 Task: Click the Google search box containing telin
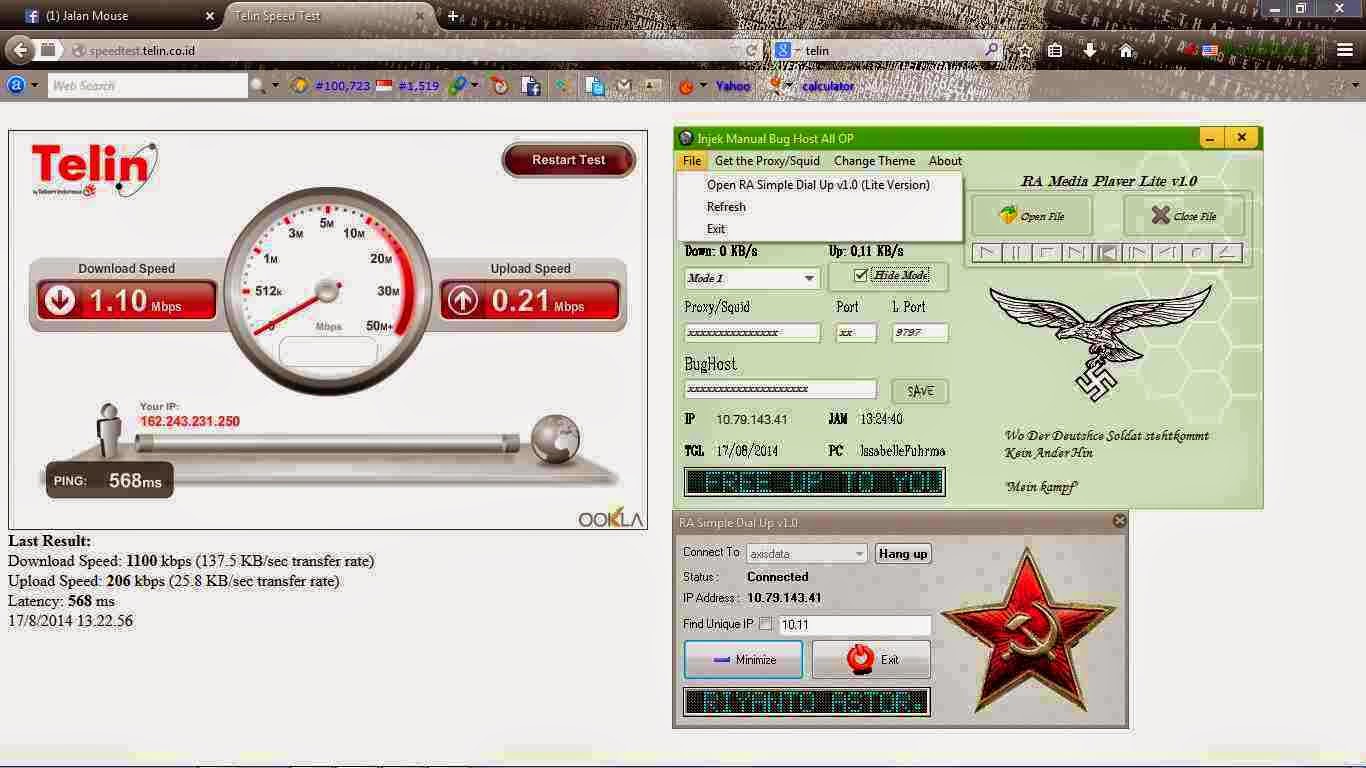(x=885, y=51)
